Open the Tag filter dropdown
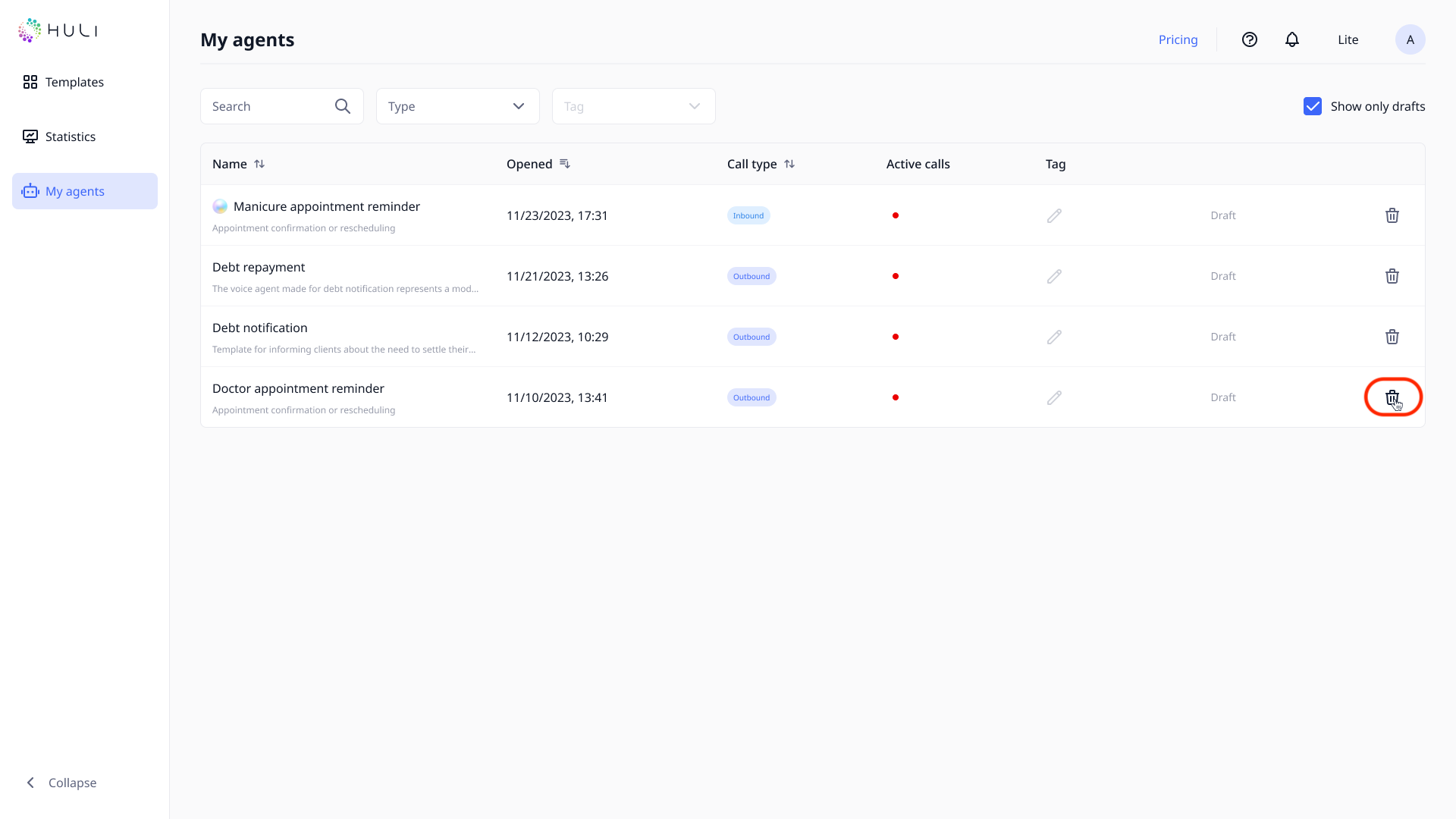Screen dimensions: 1456x819 [x=633, y=106]
